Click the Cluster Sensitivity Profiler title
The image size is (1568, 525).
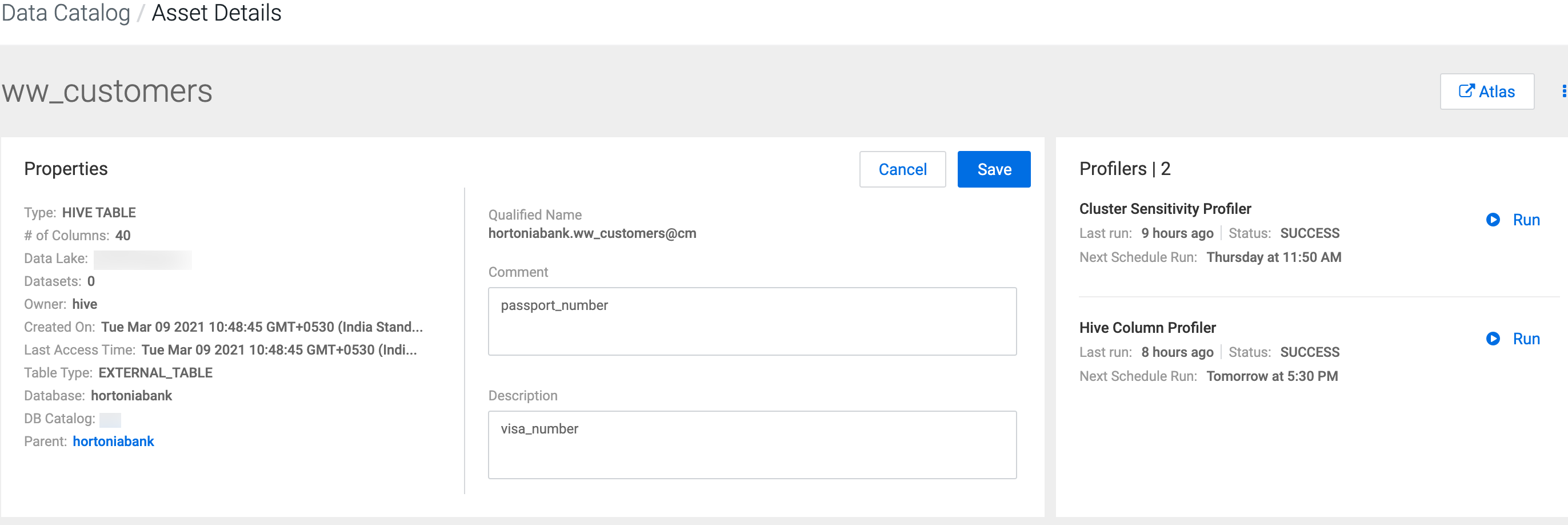point(1165,209)
